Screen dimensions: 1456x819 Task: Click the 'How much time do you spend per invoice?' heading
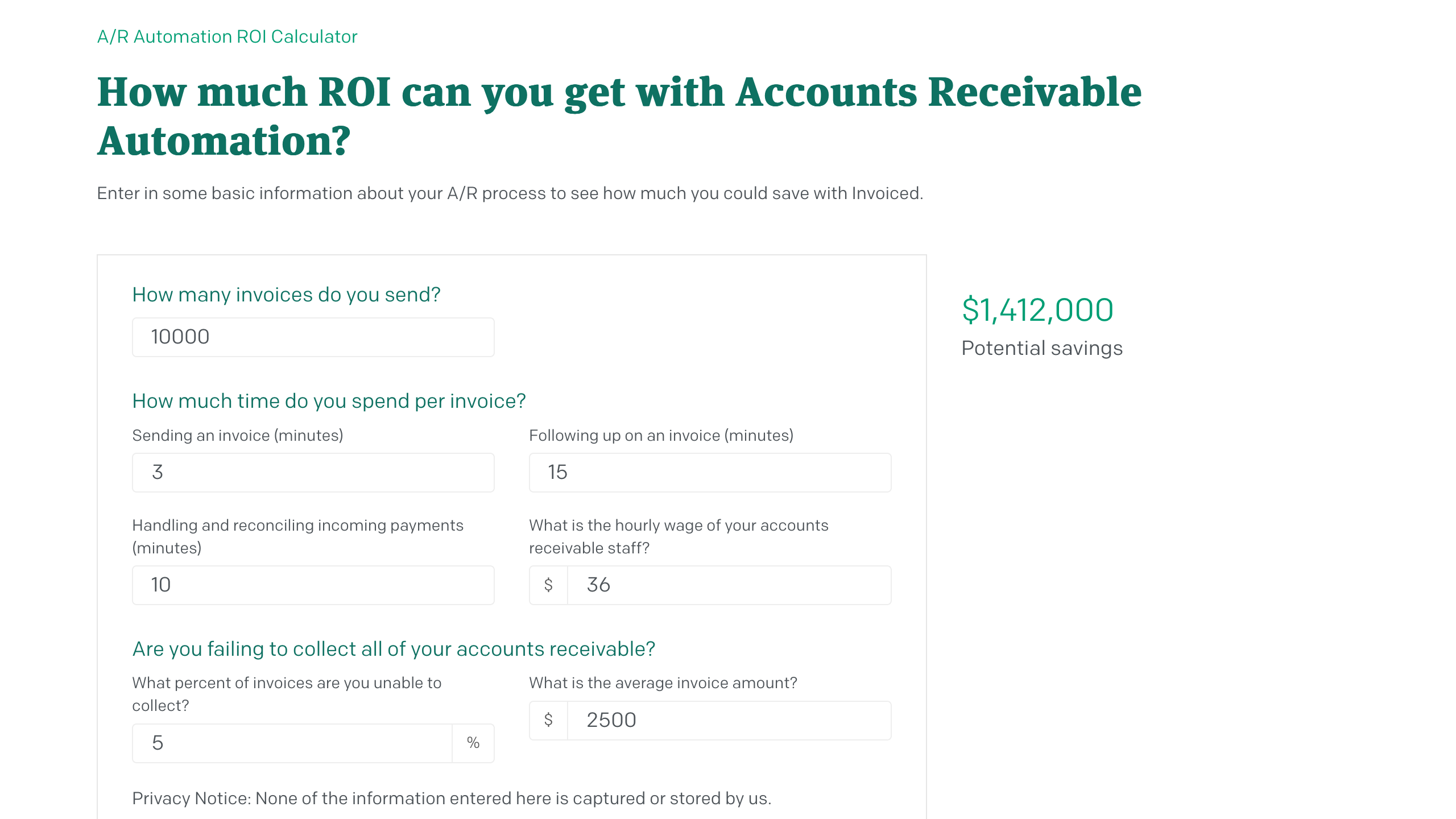pyautogui.click(x=329, y=400)
